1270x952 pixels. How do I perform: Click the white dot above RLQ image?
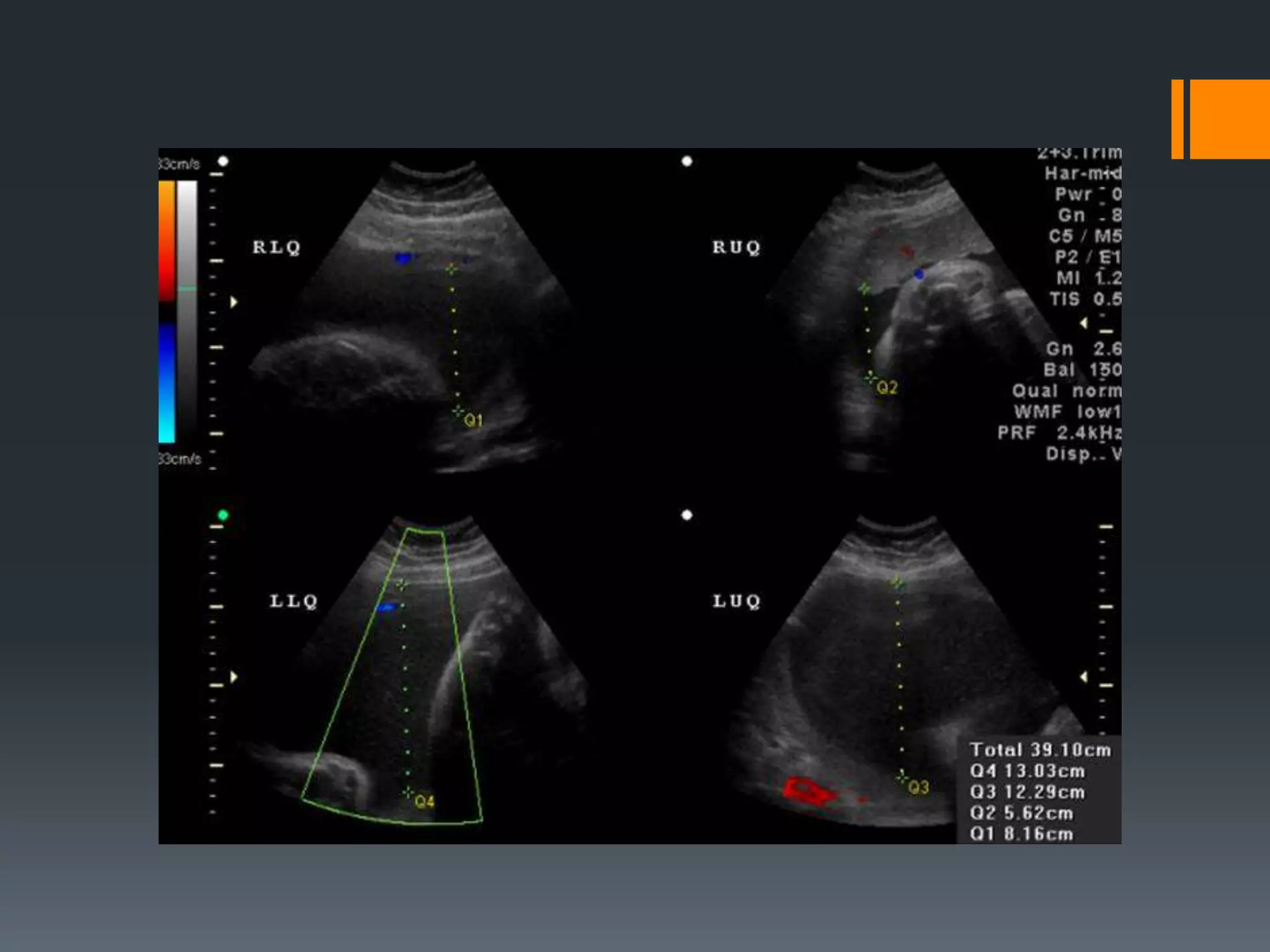[x=223, y=161]
